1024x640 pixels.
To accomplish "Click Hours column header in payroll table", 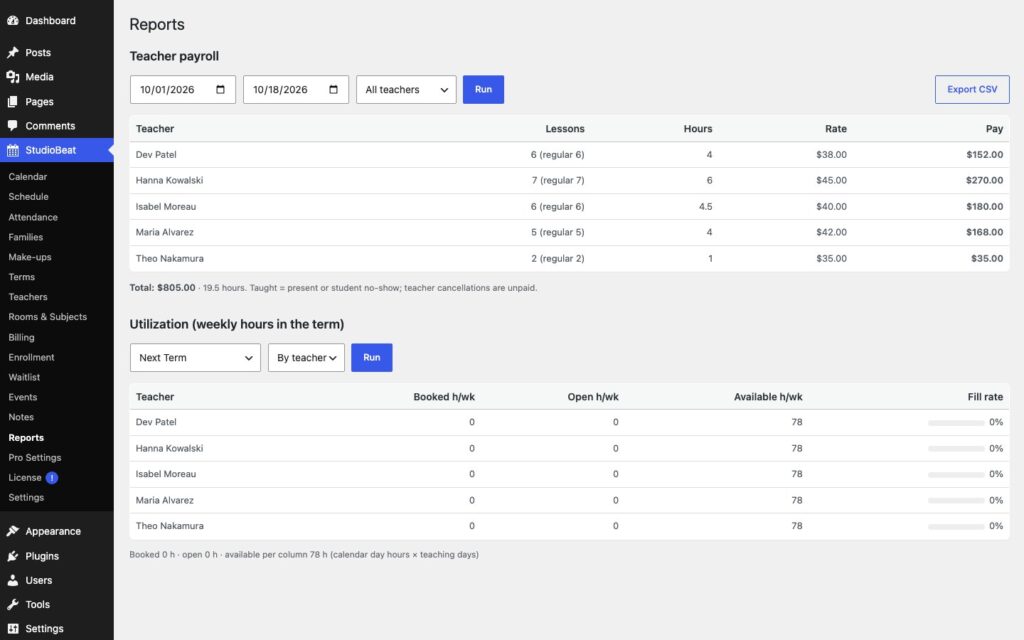I will 698,129.
